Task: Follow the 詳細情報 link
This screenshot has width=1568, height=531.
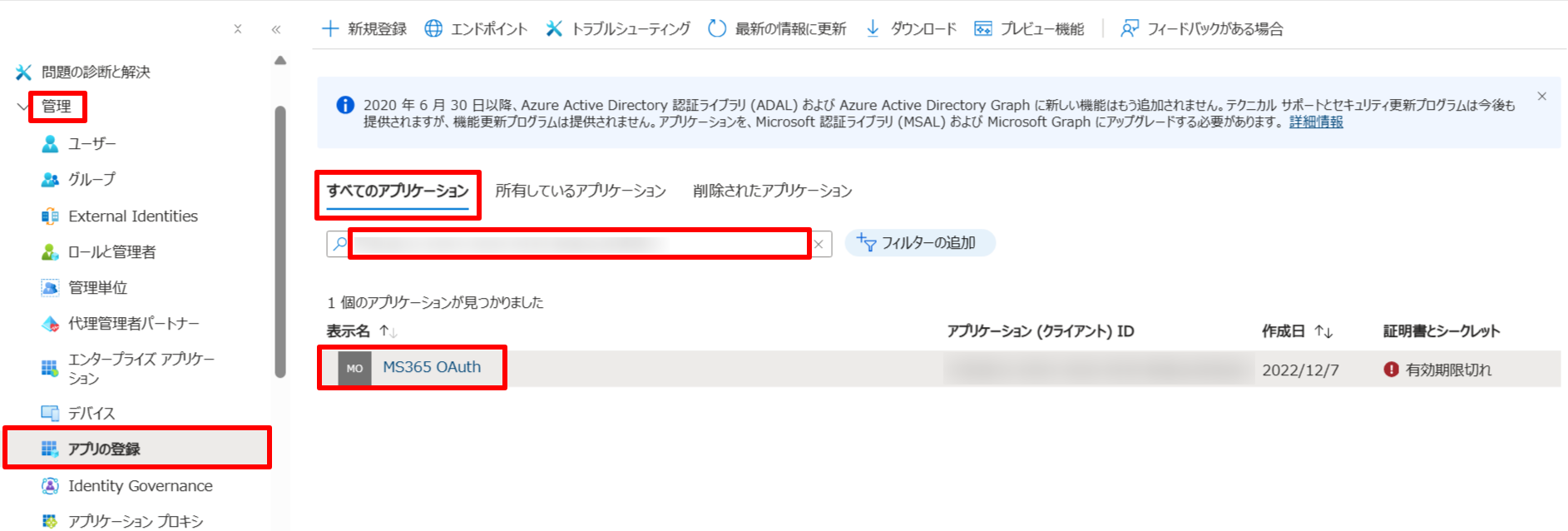Action: pos(1316,122)
